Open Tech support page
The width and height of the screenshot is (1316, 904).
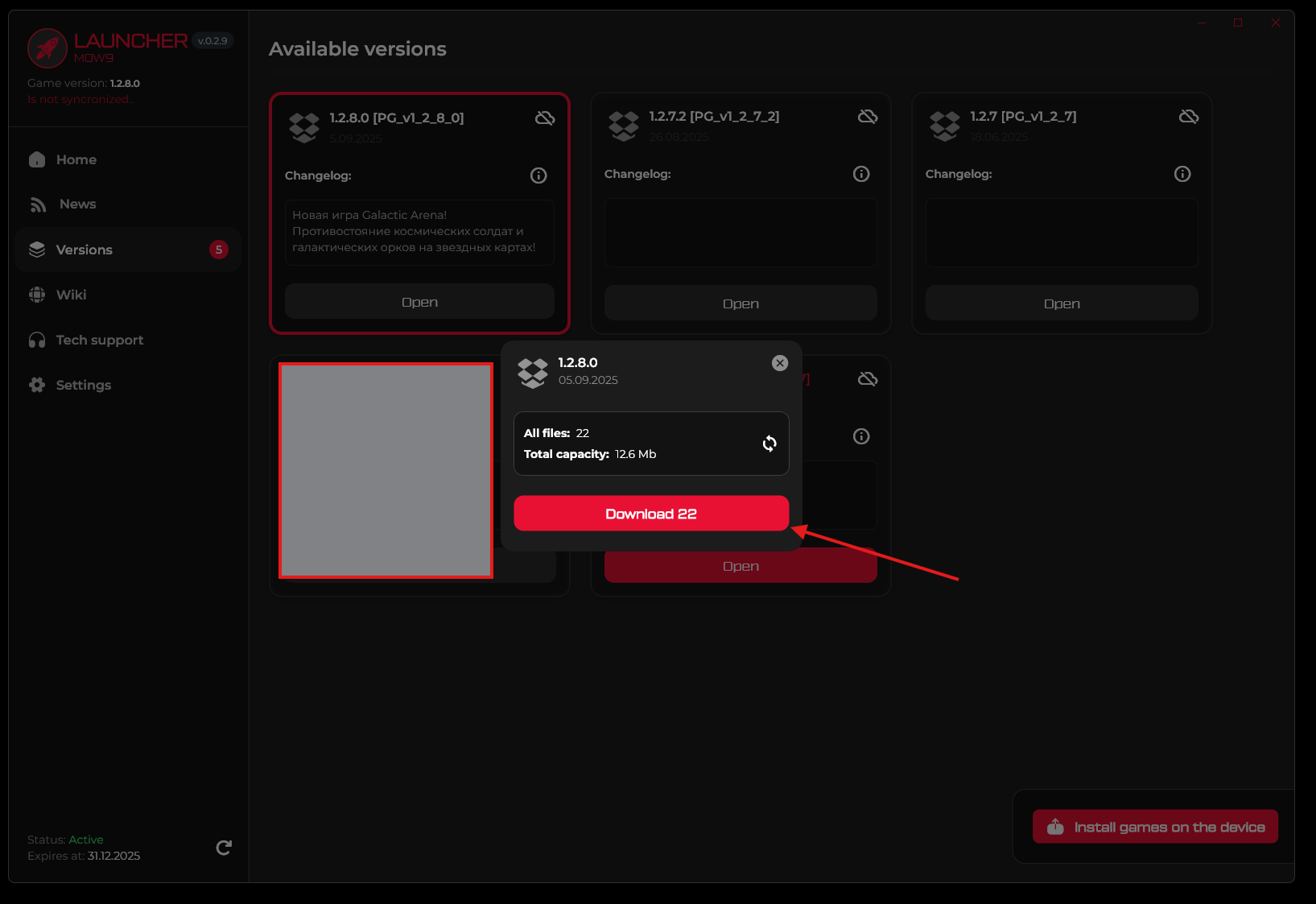99,340
